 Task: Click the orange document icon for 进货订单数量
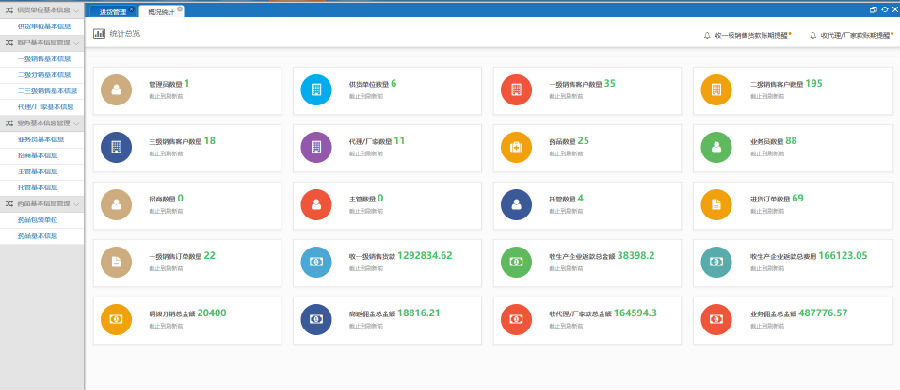coord(716,204)
